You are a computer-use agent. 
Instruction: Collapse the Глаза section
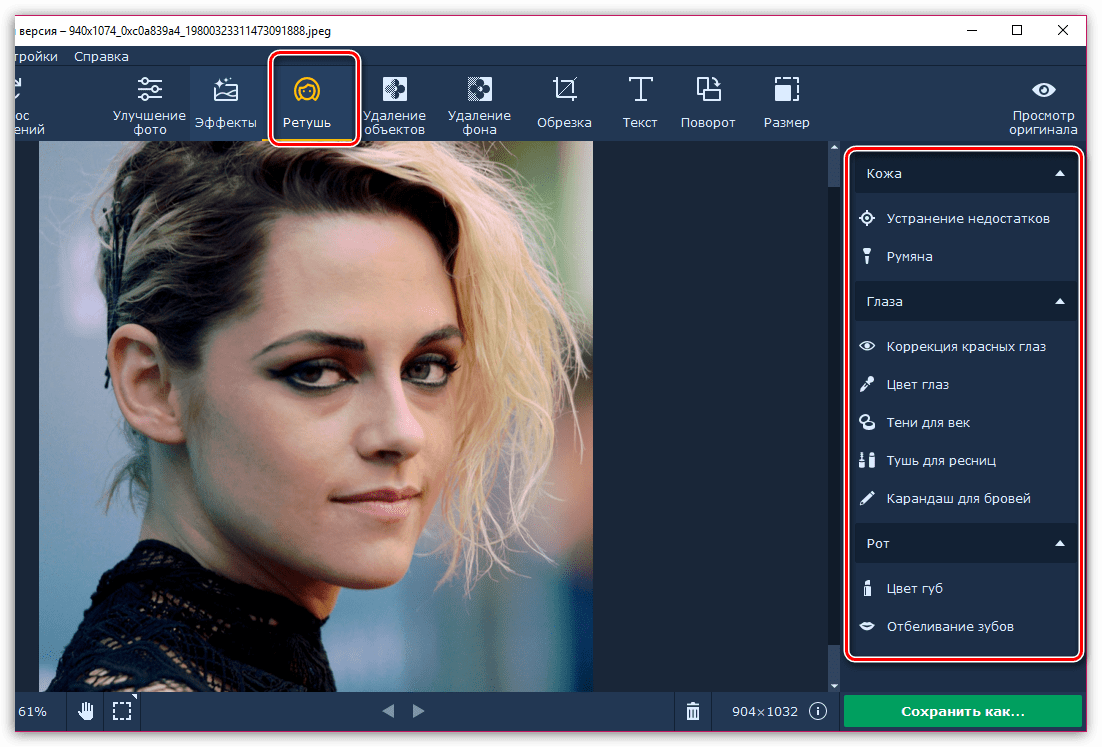click(x=1060, y=301)
